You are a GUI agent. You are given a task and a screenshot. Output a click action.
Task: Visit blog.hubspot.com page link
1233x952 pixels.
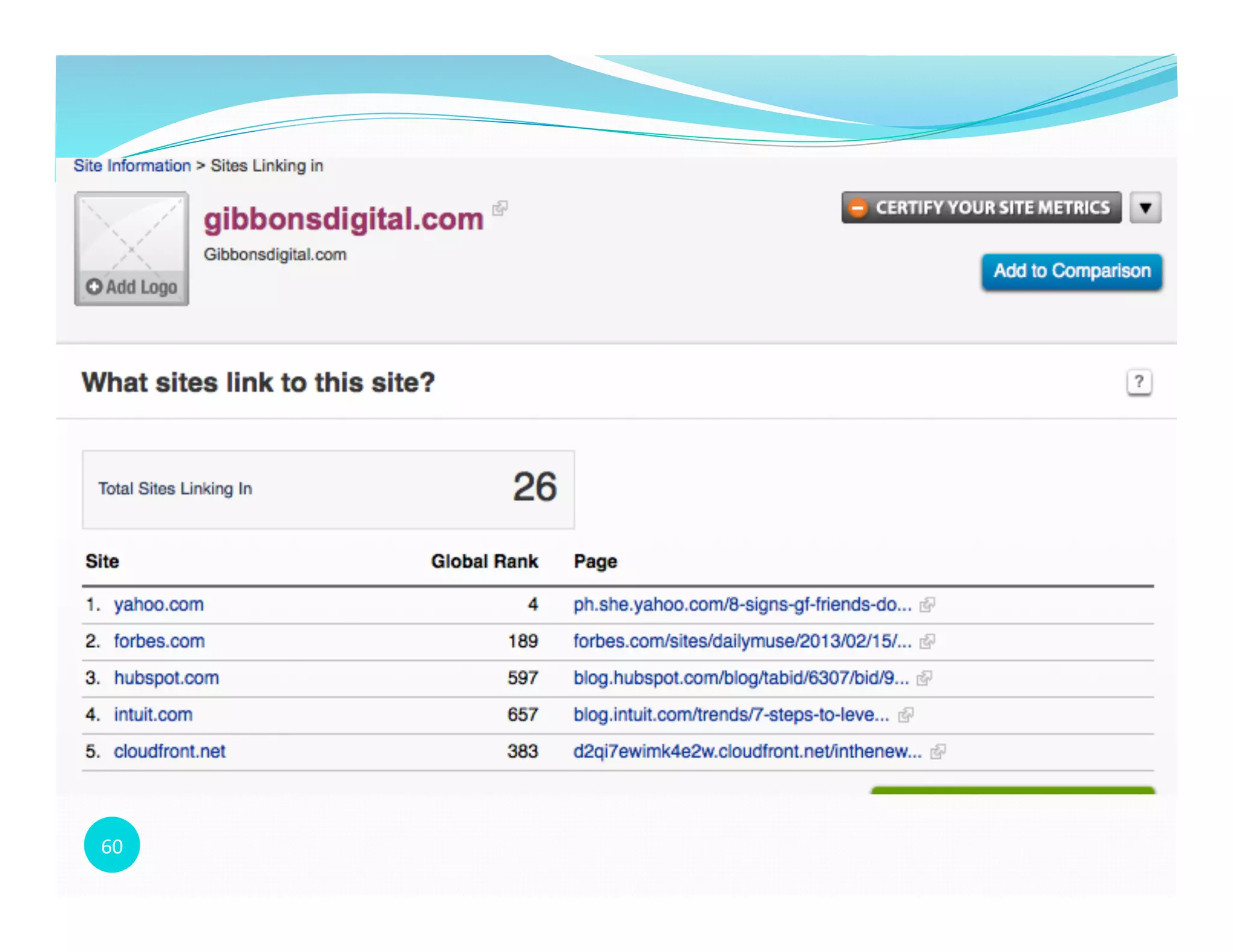coord(741,678)
